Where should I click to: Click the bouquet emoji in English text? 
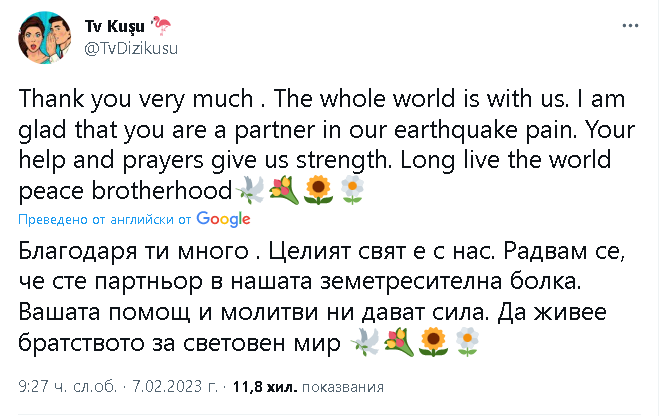pos(284,187)
